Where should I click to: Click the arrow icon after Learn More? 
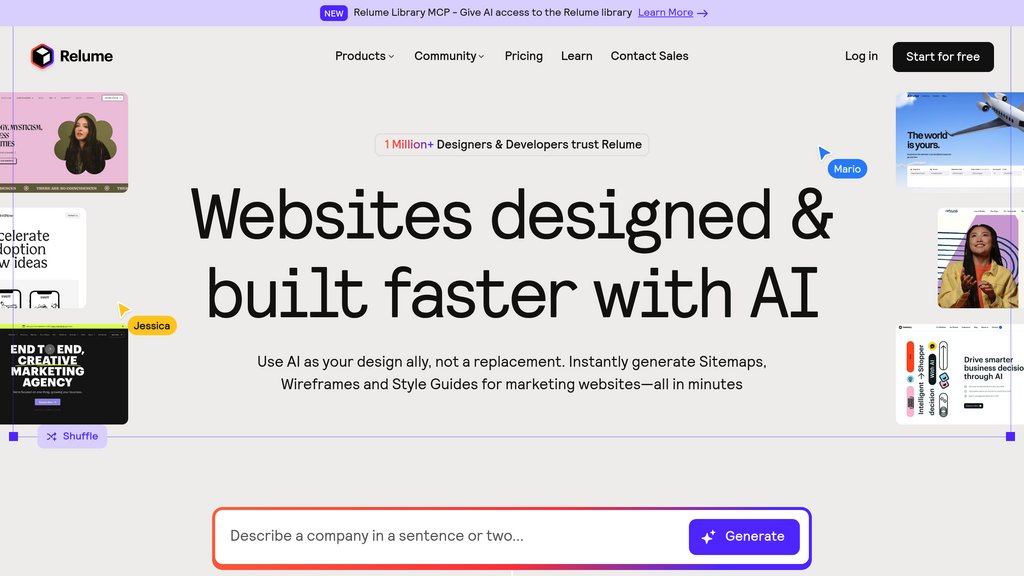(702, 13)
